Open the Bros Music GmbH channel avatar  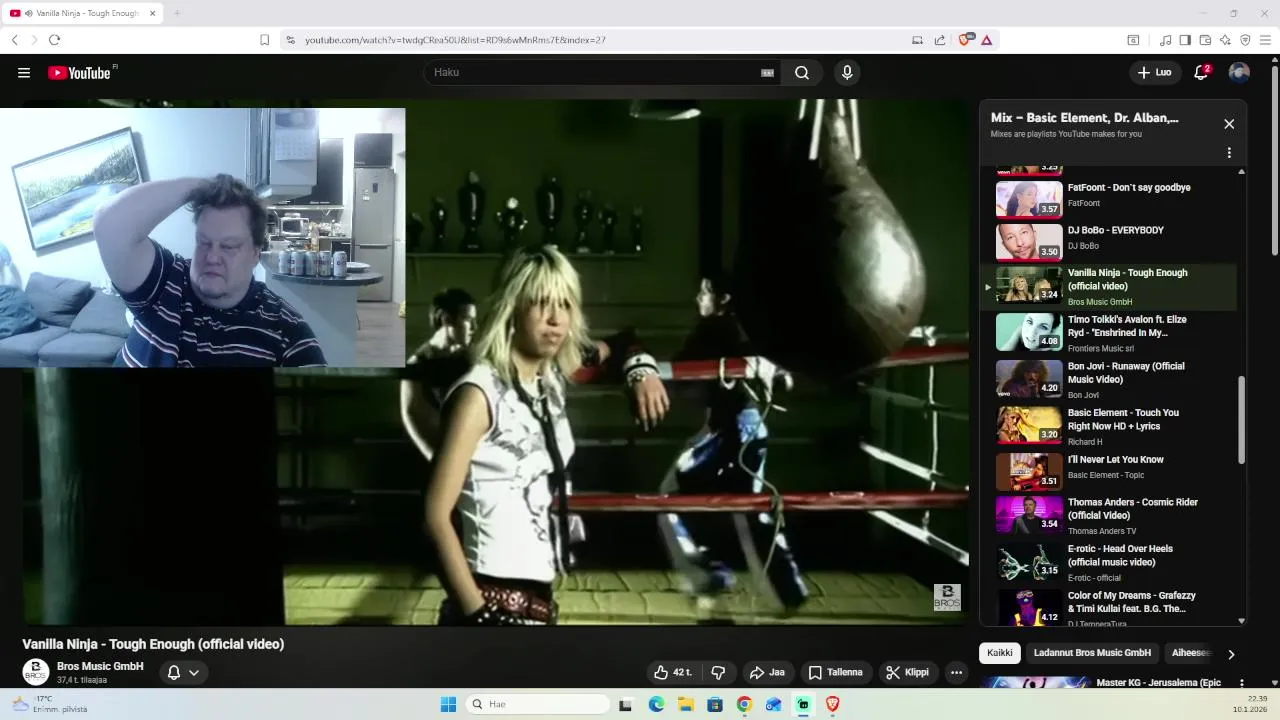(35, 672)
